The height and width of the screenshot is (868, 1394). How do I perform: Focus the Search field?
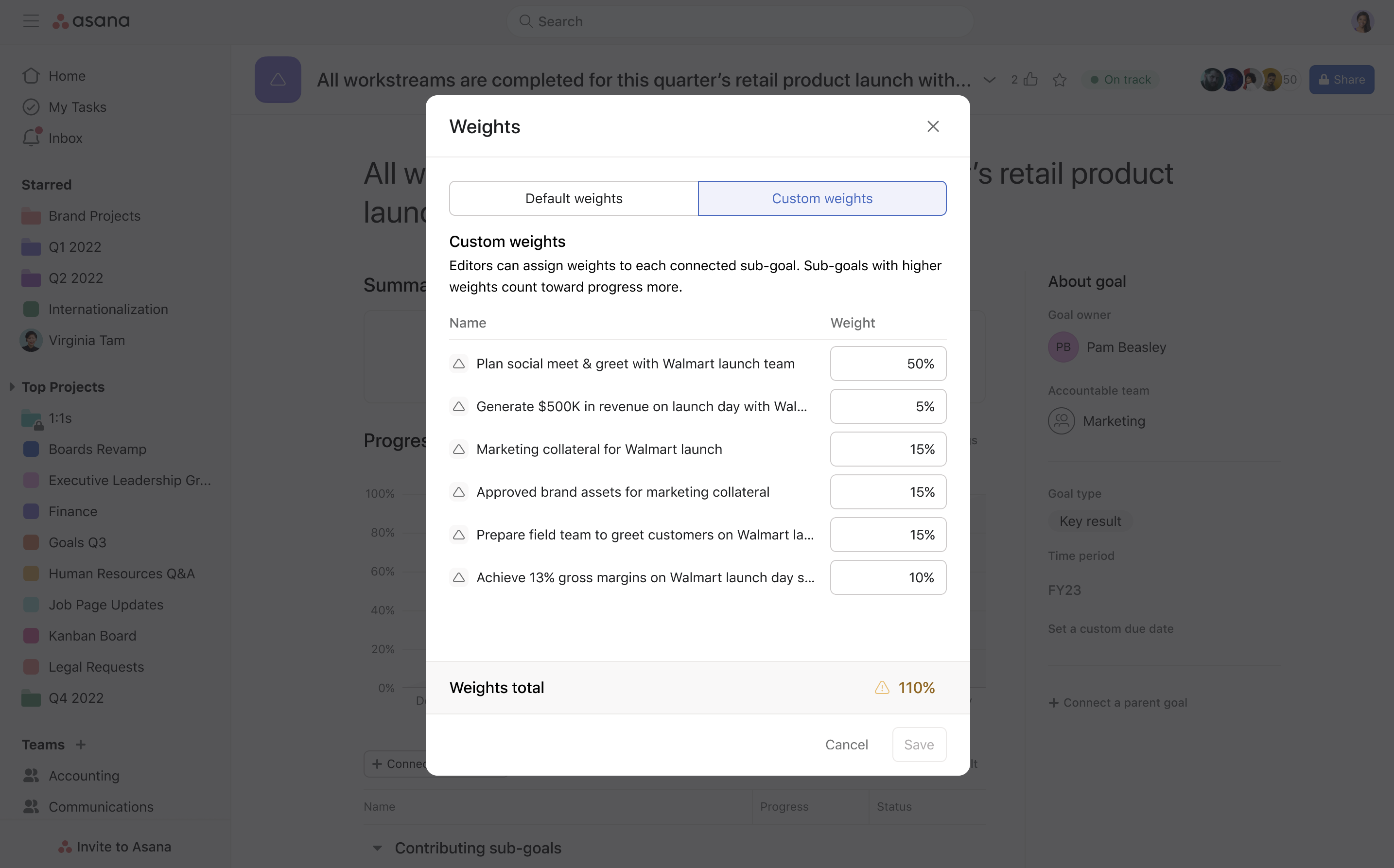point(739,21)
